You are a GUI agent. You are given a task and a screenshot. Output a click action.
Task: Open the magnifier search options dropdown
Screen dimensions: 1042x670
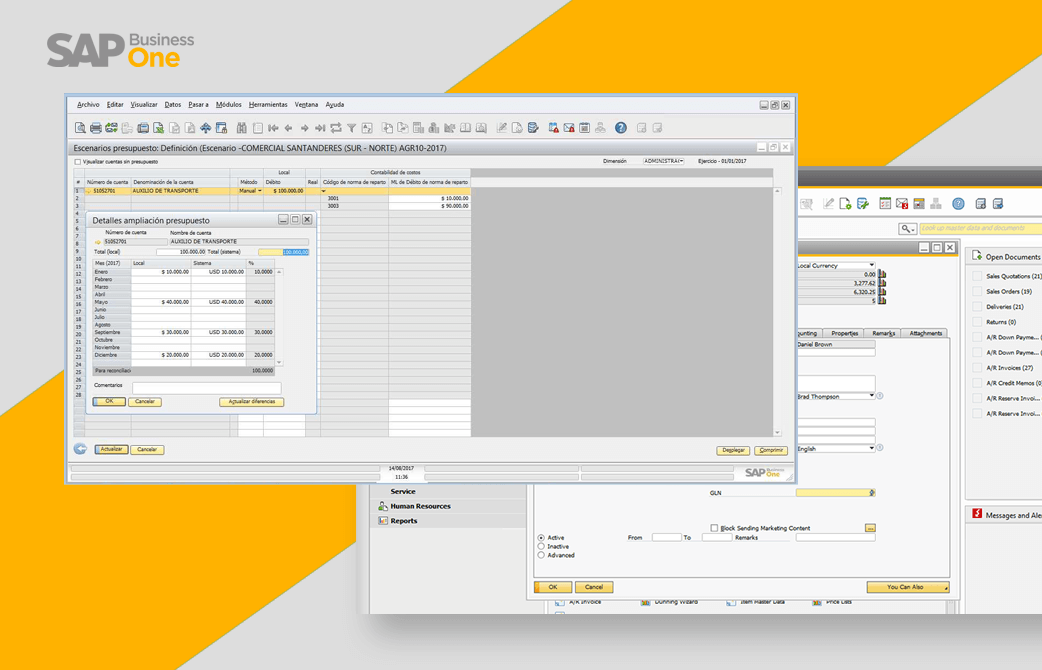(908, 229)
